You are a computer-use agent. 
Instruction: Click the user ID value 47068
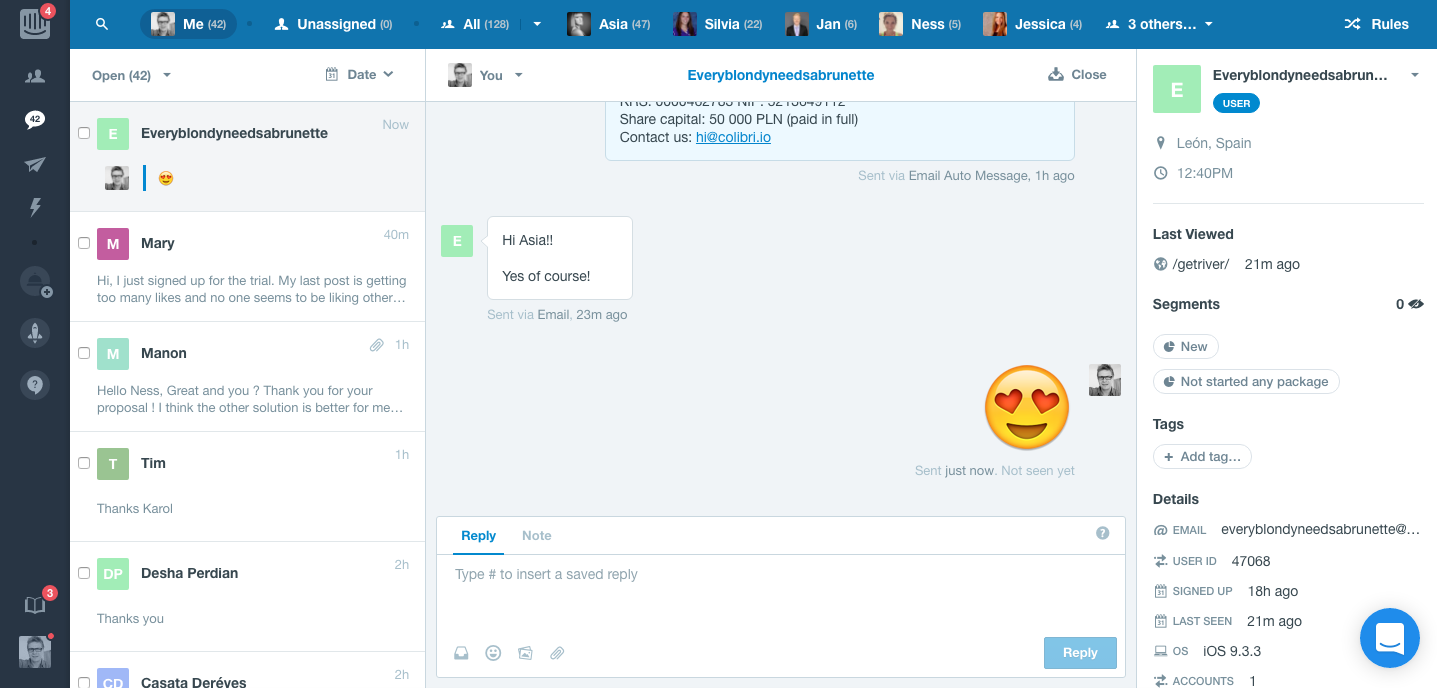pyautogui.click(x=1251, y=561)
